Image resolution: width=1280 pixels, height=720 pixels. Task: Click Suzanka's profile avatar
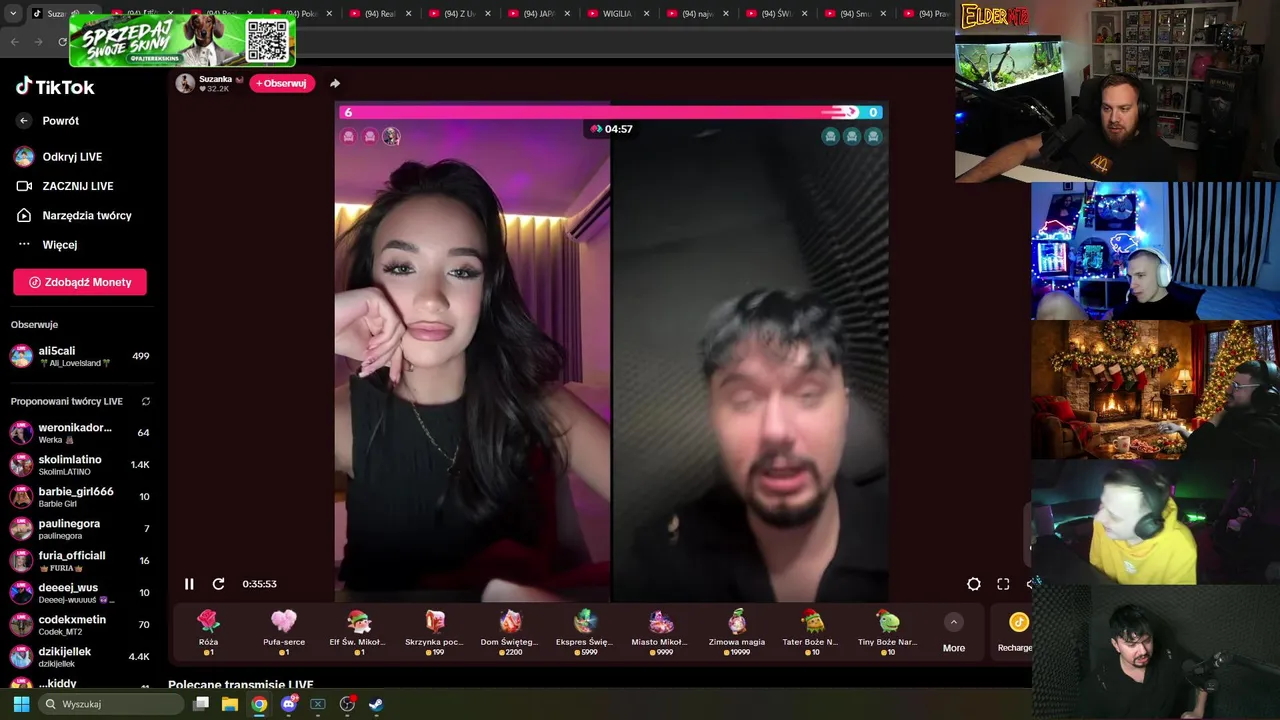coord(185,83)
